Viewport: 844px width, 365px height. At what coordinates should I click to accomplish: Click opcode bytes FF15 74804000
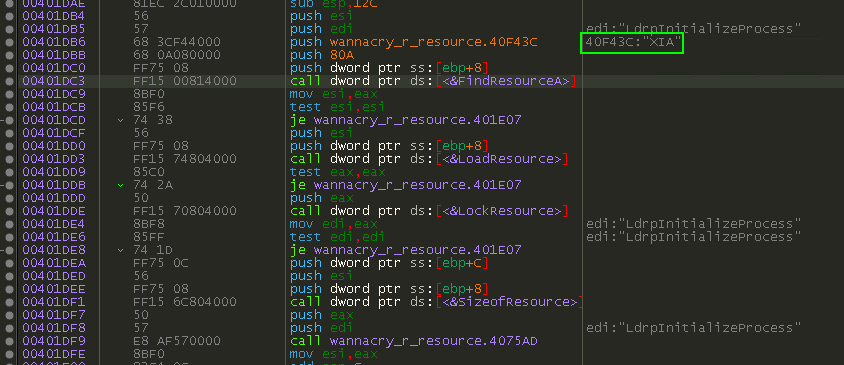pyautogui.click(x=185, y=159)
